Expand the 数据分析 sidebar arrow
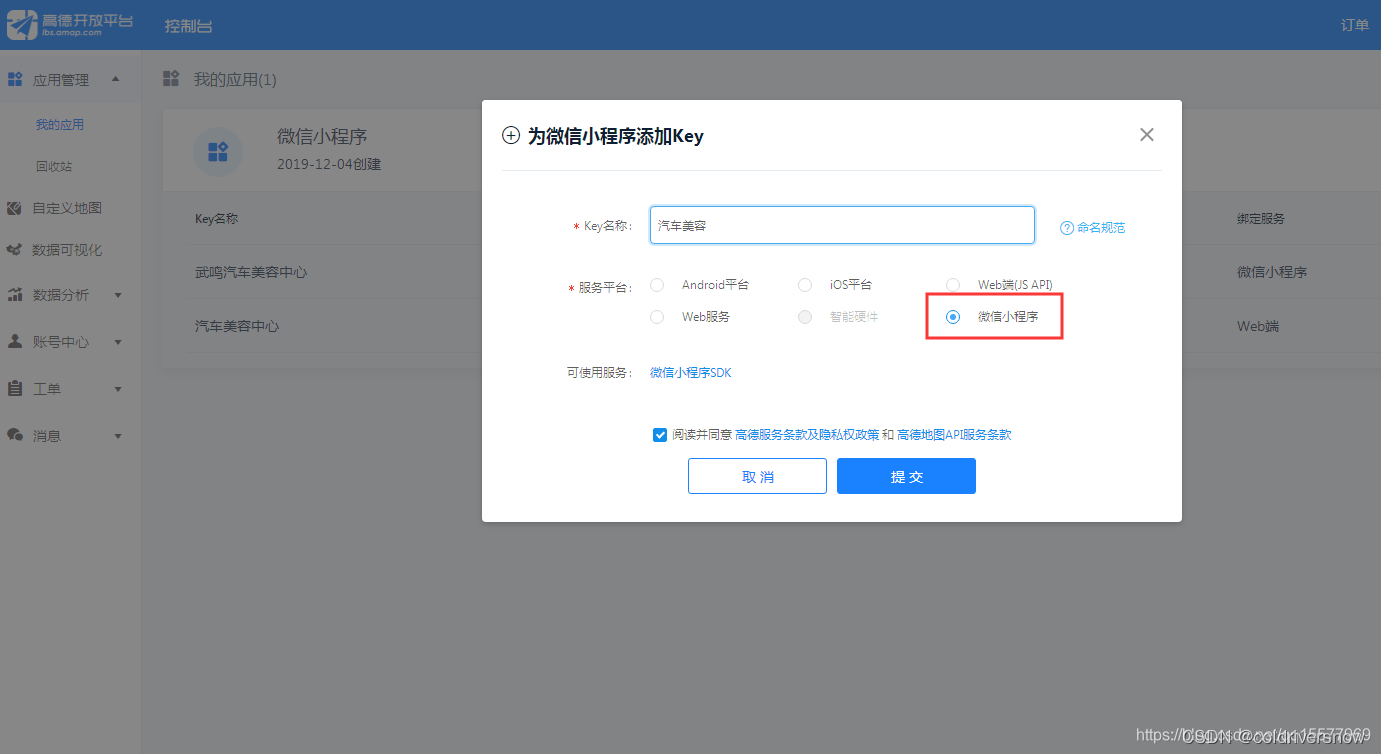The height and width of the screenshot is (754, 1381). (x=118, y=295)
